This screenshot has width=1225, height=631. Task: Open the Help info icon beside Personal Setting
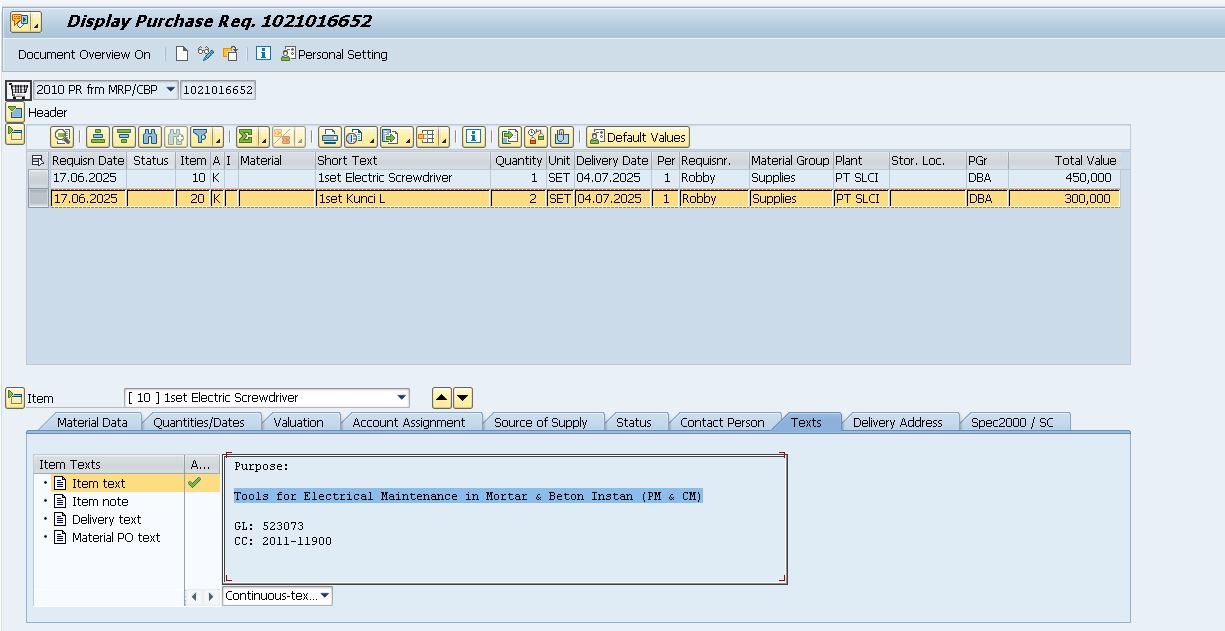point(263,54)
